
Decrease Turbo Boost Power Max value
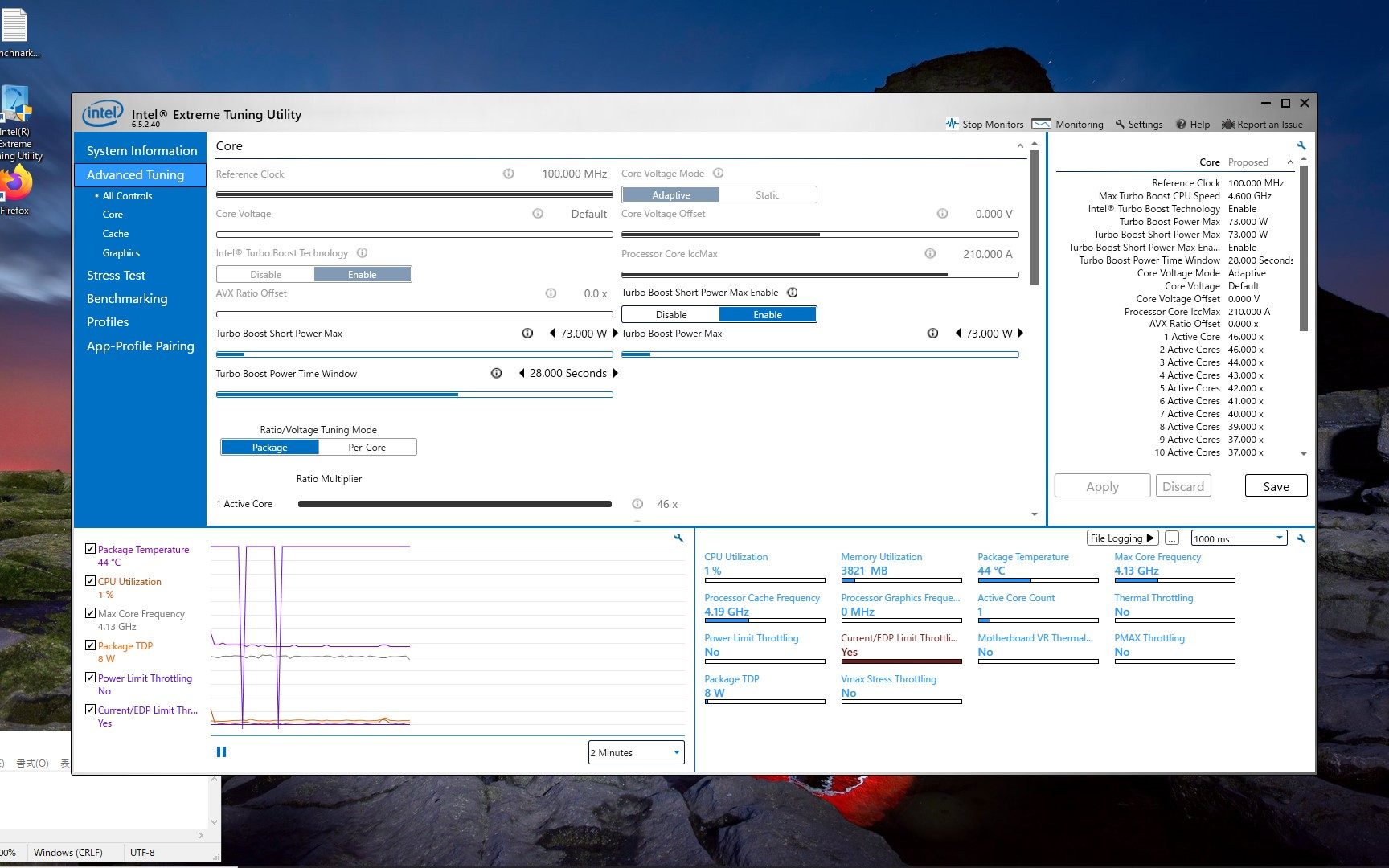coord(958,333)
